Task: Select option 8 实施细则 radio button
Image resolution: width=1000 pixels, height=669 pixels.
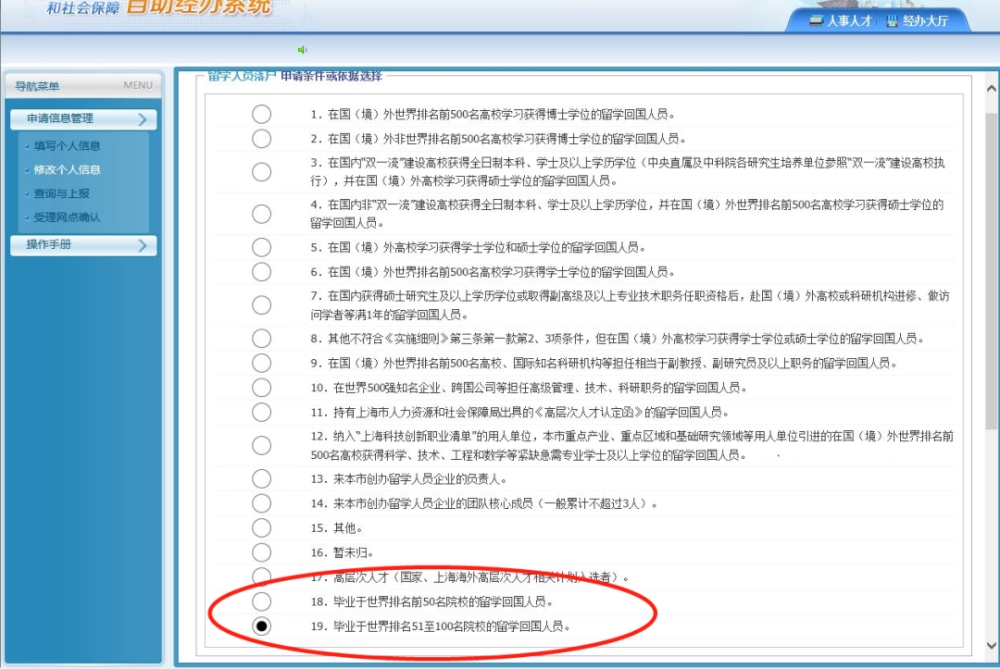Action: click(x=261, y=338)
